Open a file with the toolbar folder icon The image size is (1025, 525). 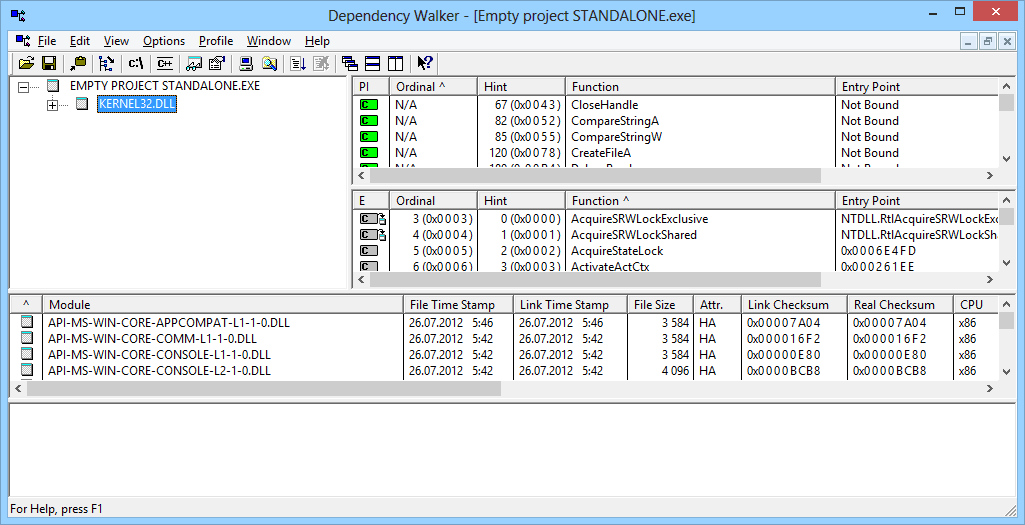pyautogui.click(x=26, y=63)
